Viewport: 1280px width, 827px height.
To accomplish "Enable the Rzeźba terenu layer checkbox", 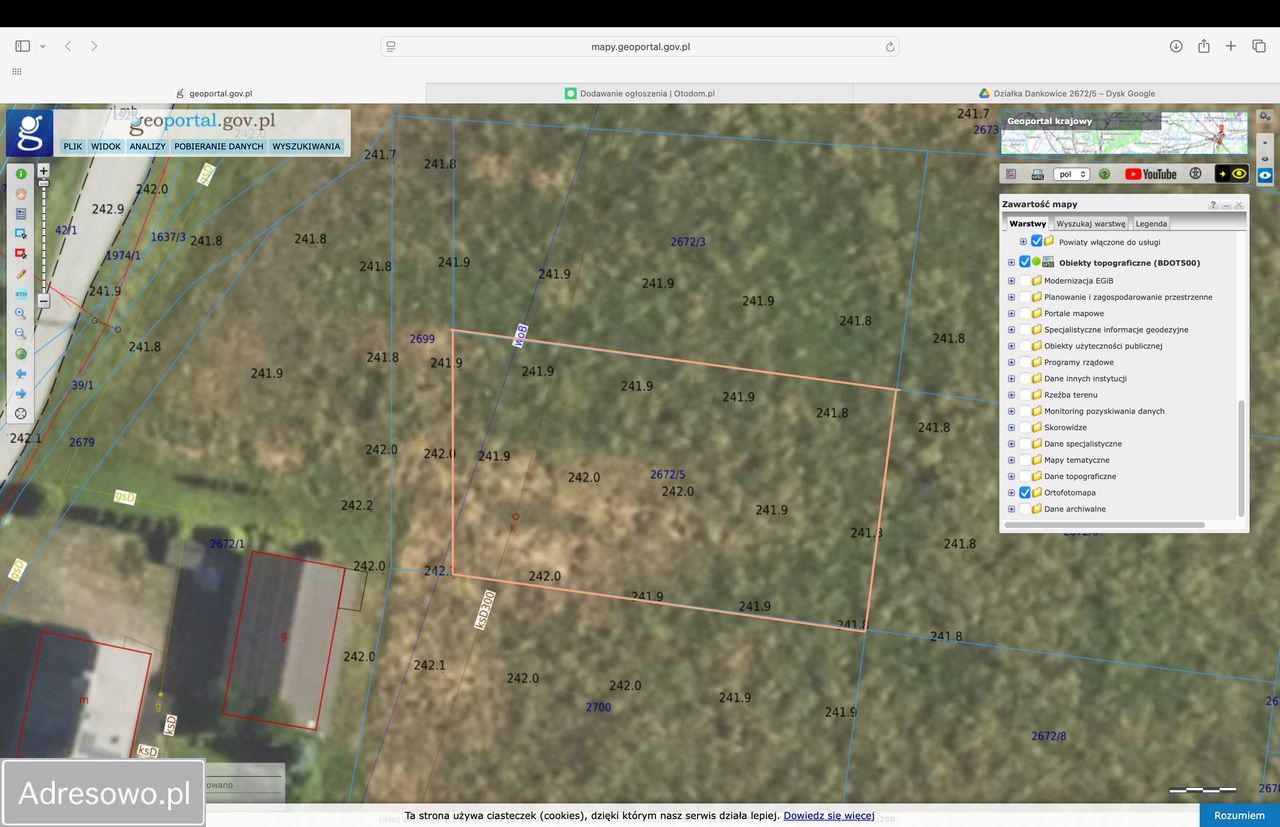I will tap(1025, 395).
